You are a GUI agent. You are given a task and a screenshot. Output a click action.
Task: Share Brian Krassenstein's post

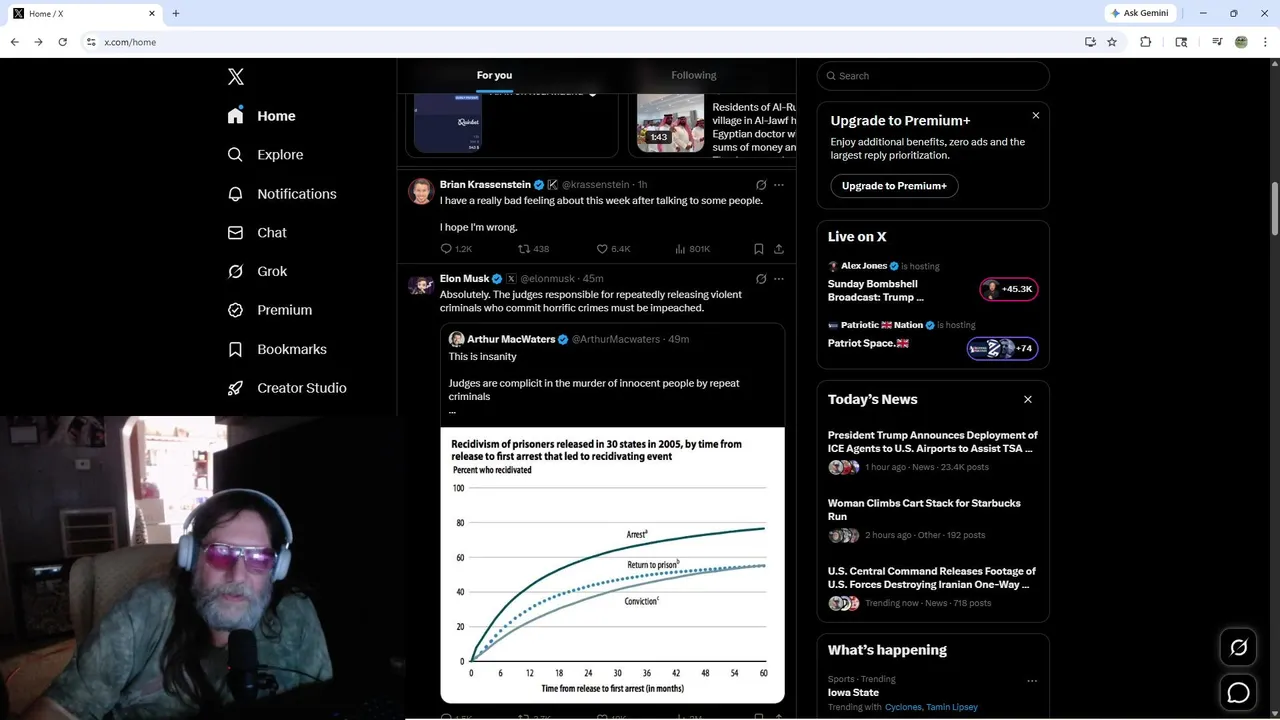[x=779, y=249]
